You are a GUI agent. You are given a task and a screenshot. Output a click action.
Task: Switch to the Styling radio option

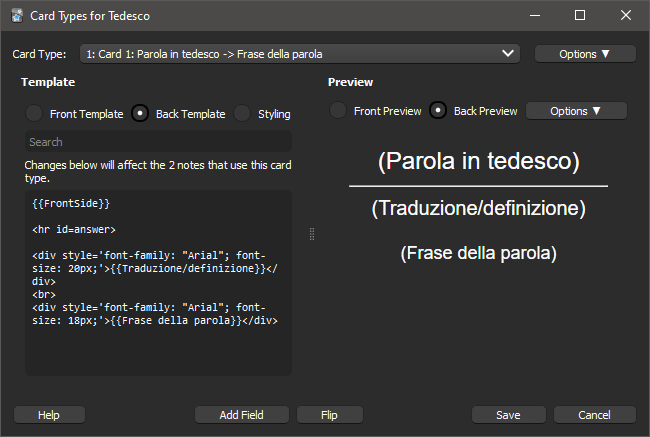pos(242,114)
